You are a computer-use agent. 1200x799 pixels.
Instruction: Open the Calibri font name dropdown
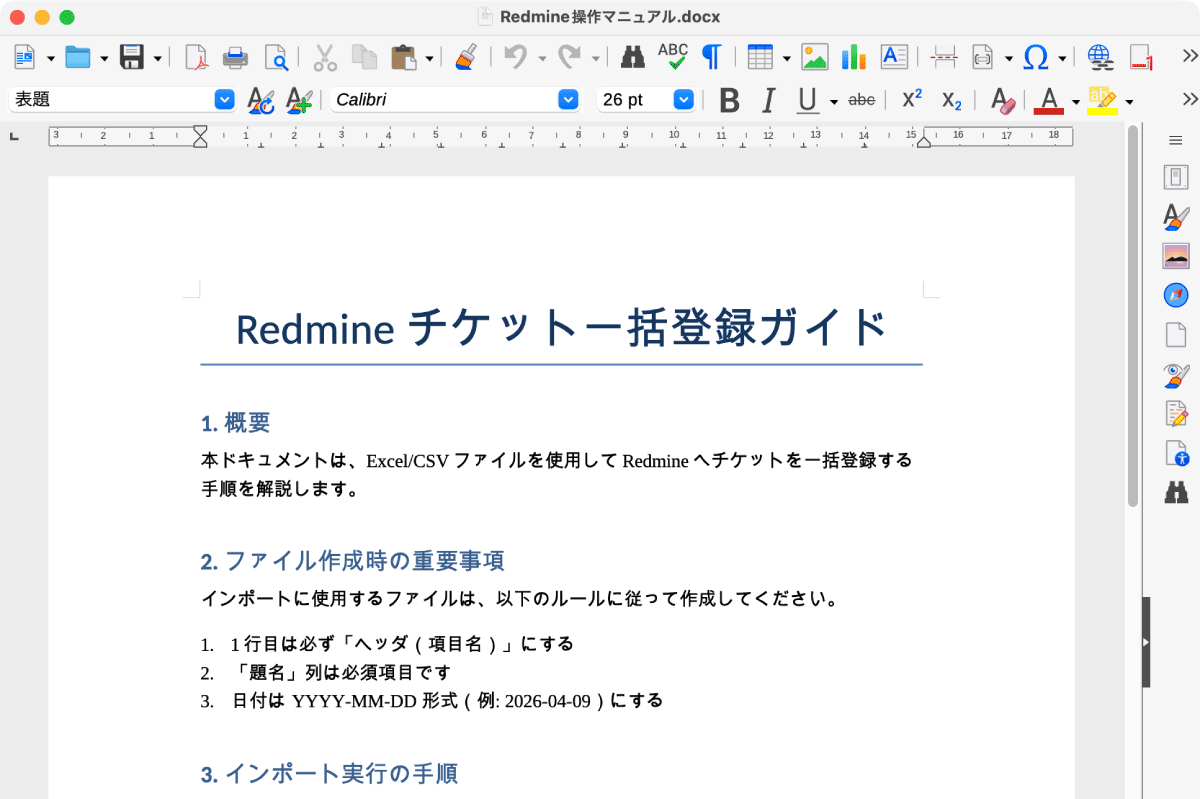[x=568, y=100]
